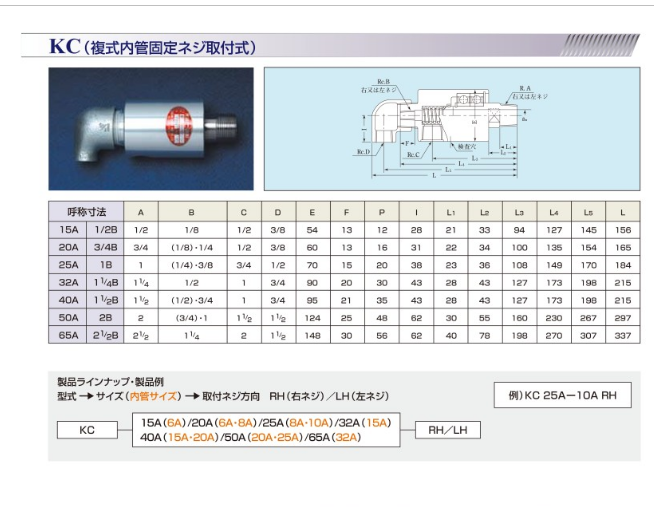Click the L5 column header
The image size is (654, 507).
[x=588, y=212]
